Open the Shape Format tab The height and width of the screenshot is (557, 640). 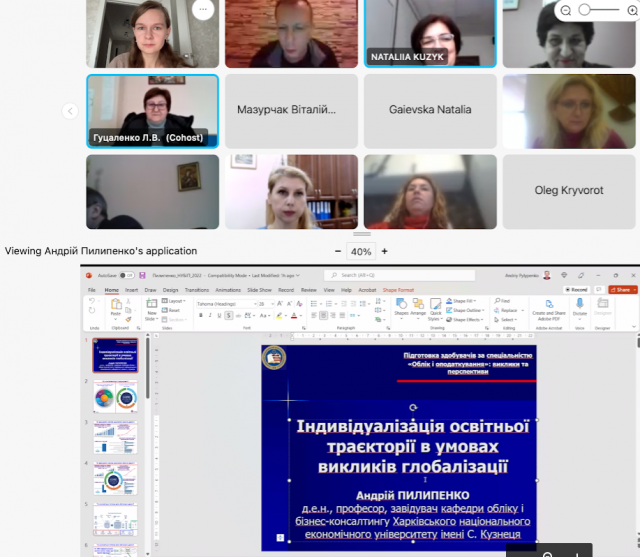(398, 290)
